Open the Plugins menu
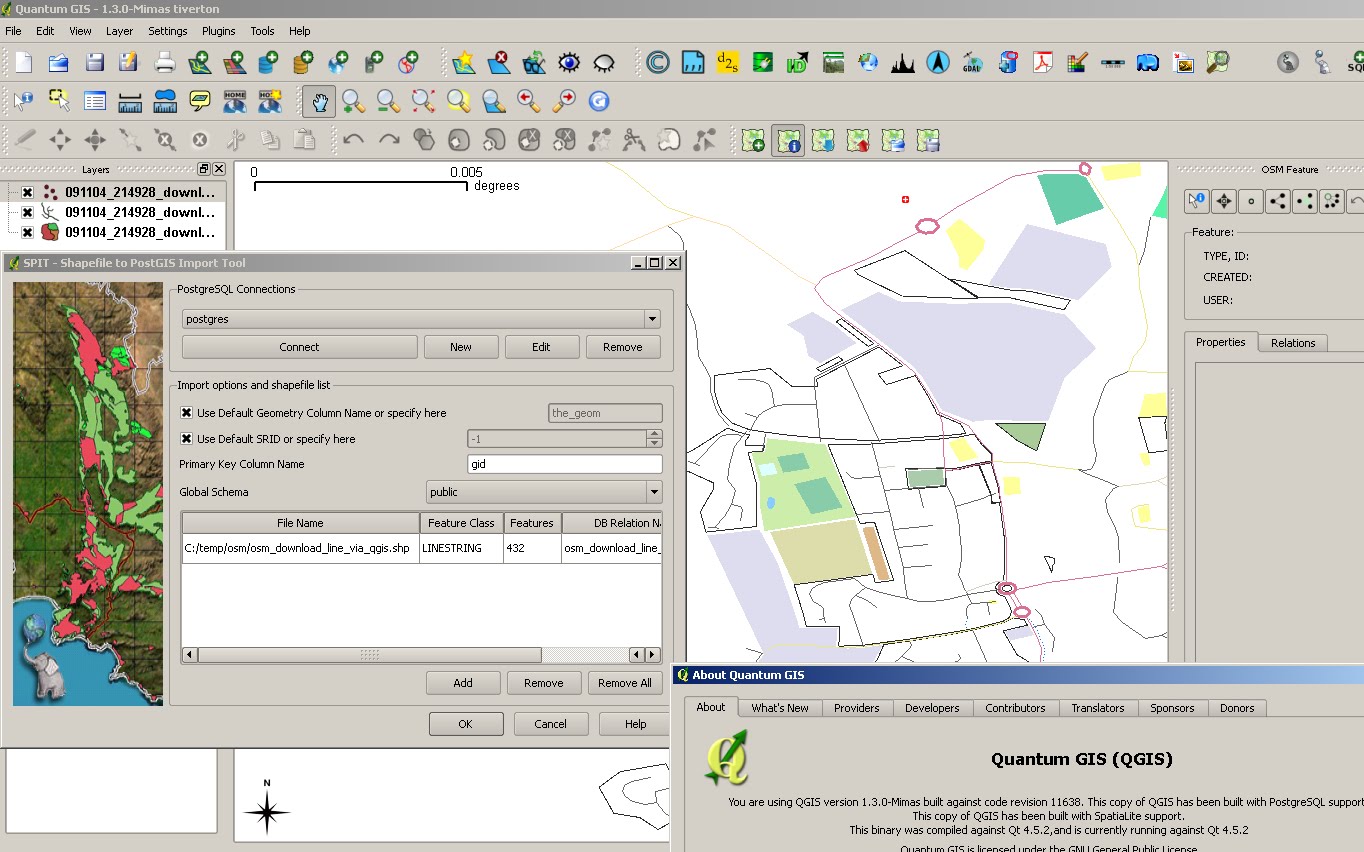 (x=219, y=31)
